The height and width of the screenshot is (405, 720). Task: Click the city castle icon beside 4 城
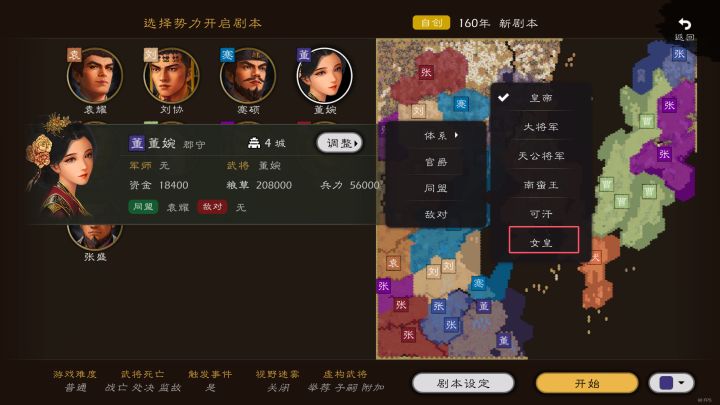[254, 143]
